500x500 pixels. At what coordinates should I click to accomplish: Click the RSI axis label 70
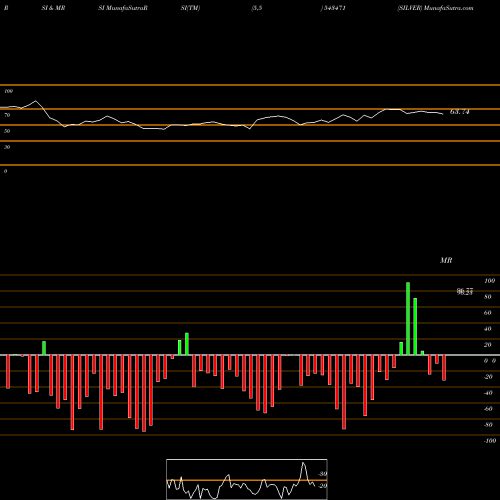point(7,115)
